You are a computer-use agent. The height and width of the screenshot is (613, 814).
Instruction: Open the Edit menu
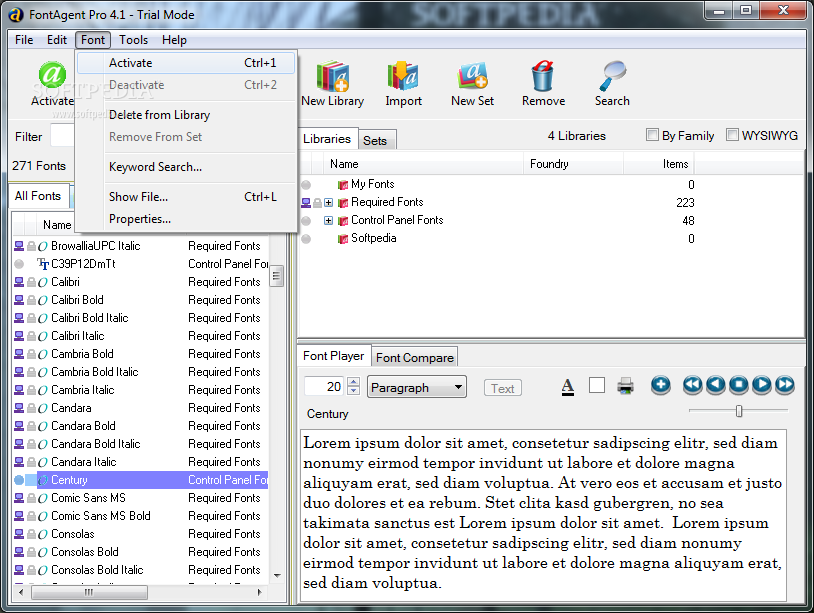[57, 40]
